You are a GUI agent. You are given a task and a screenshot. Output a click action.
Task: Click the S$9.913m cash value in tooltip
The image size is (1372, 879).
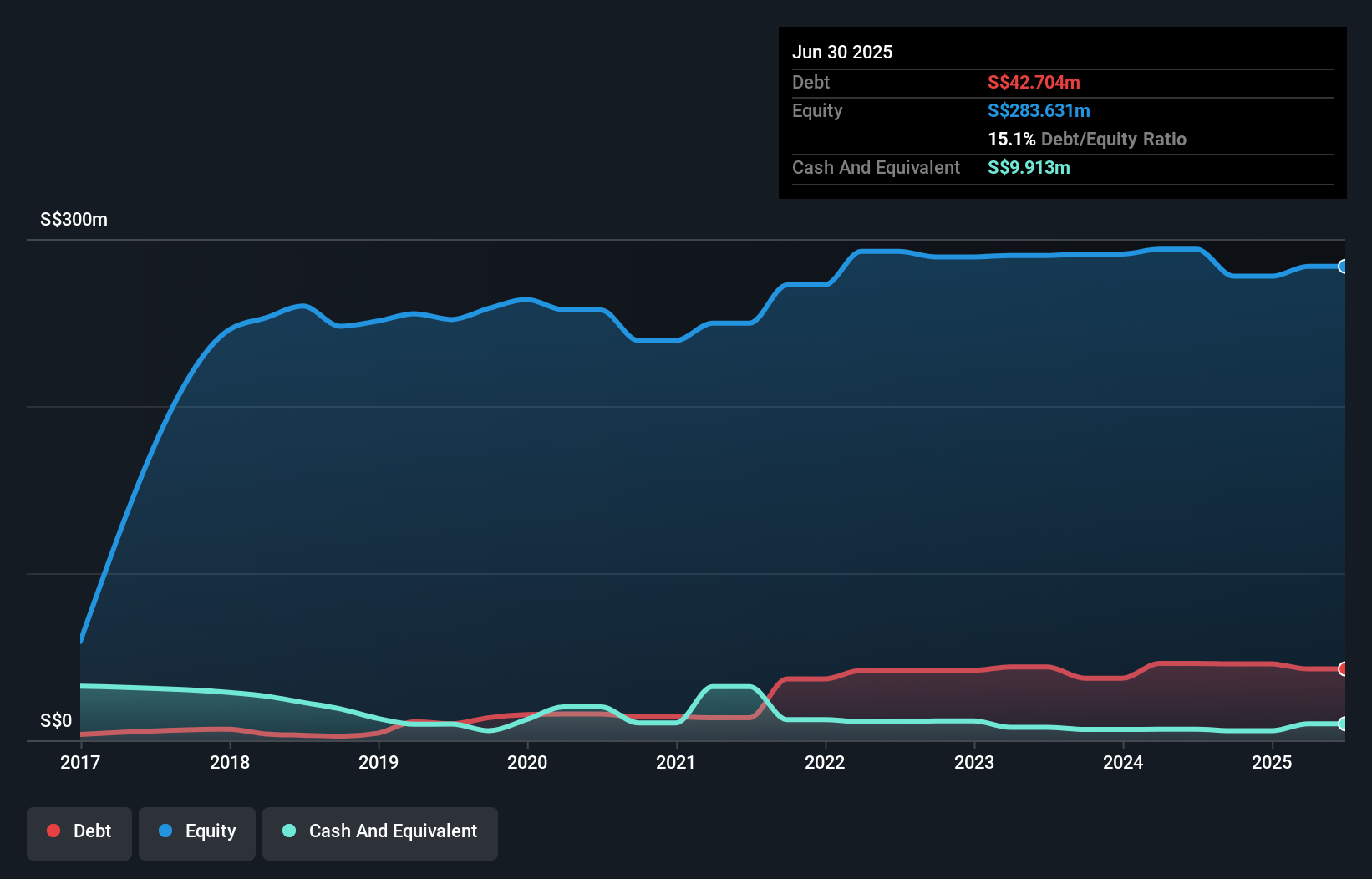point(1029,167)
